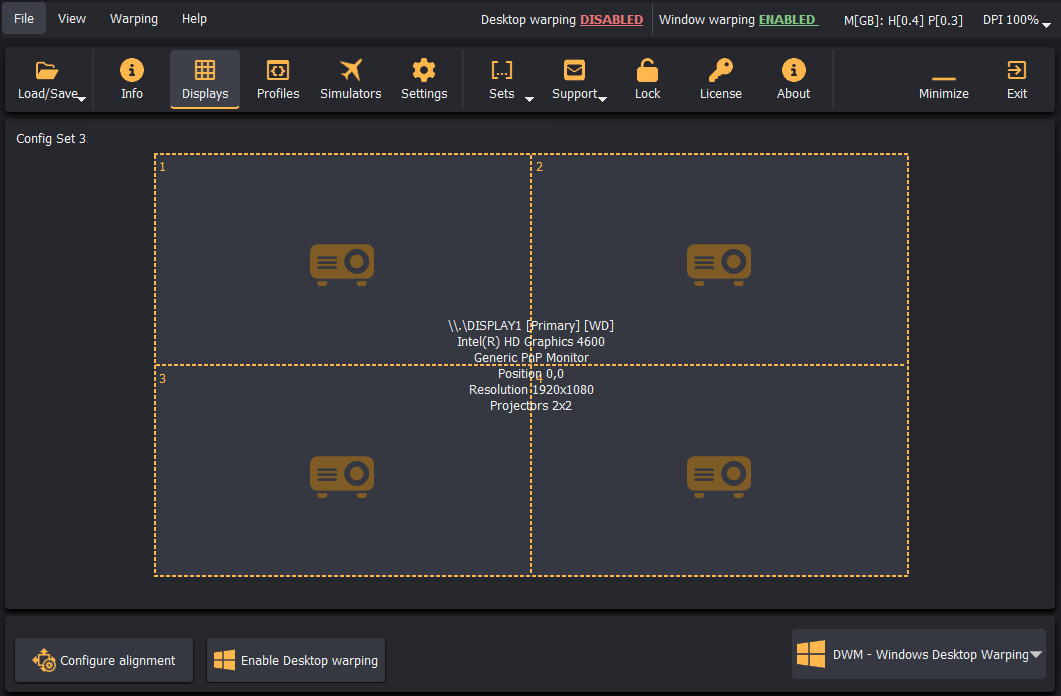Click Enable Desktop warping button
1061x696 pixels.
click(296, 660)
